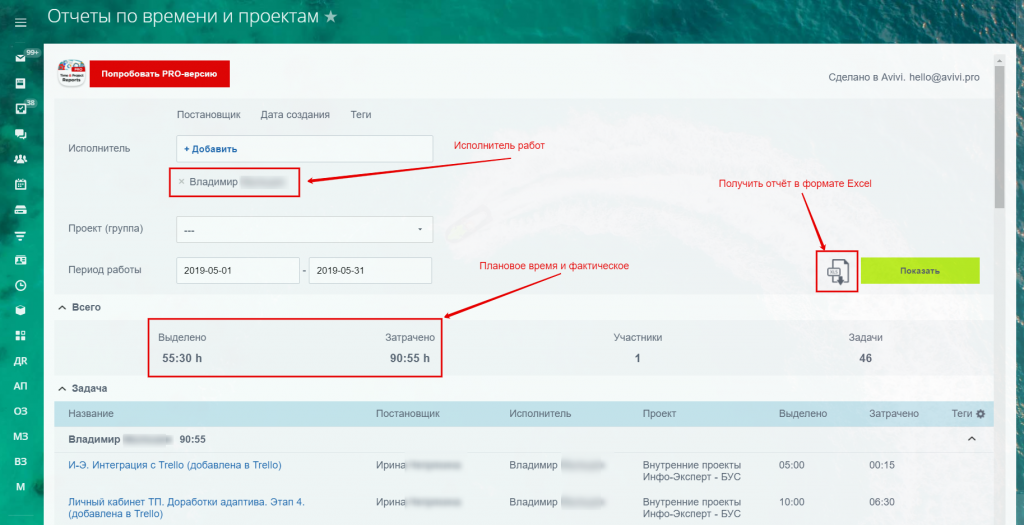This screenshot has width=1024, height=525.
Task: Click + Добавить to add an executor
Action: (210, 149)
